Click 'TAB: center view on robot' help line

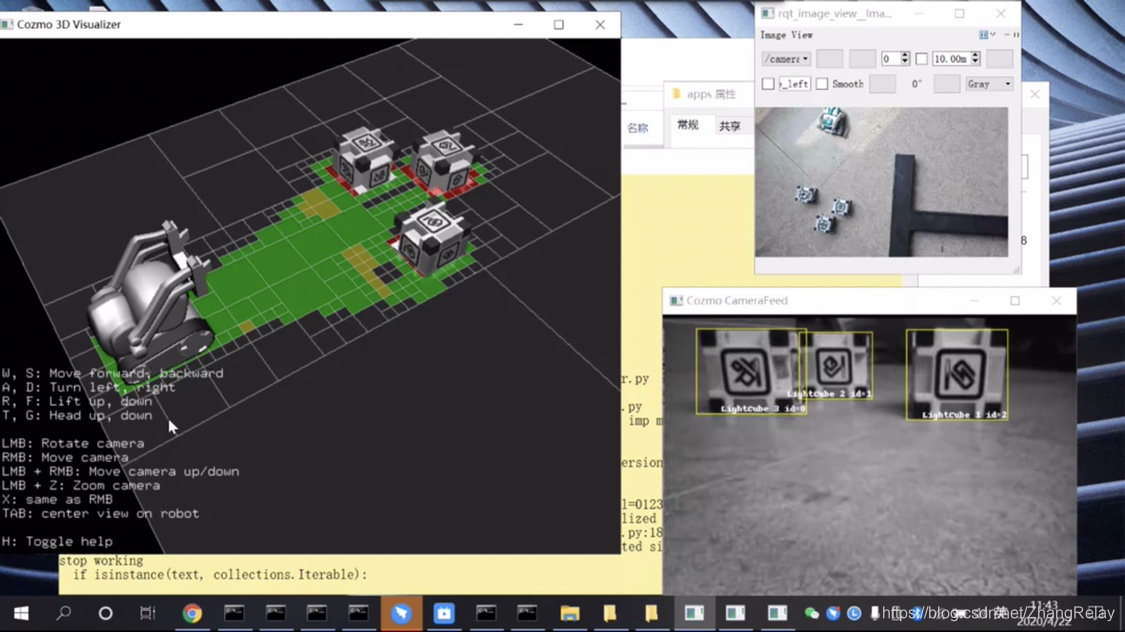(100, 514)
